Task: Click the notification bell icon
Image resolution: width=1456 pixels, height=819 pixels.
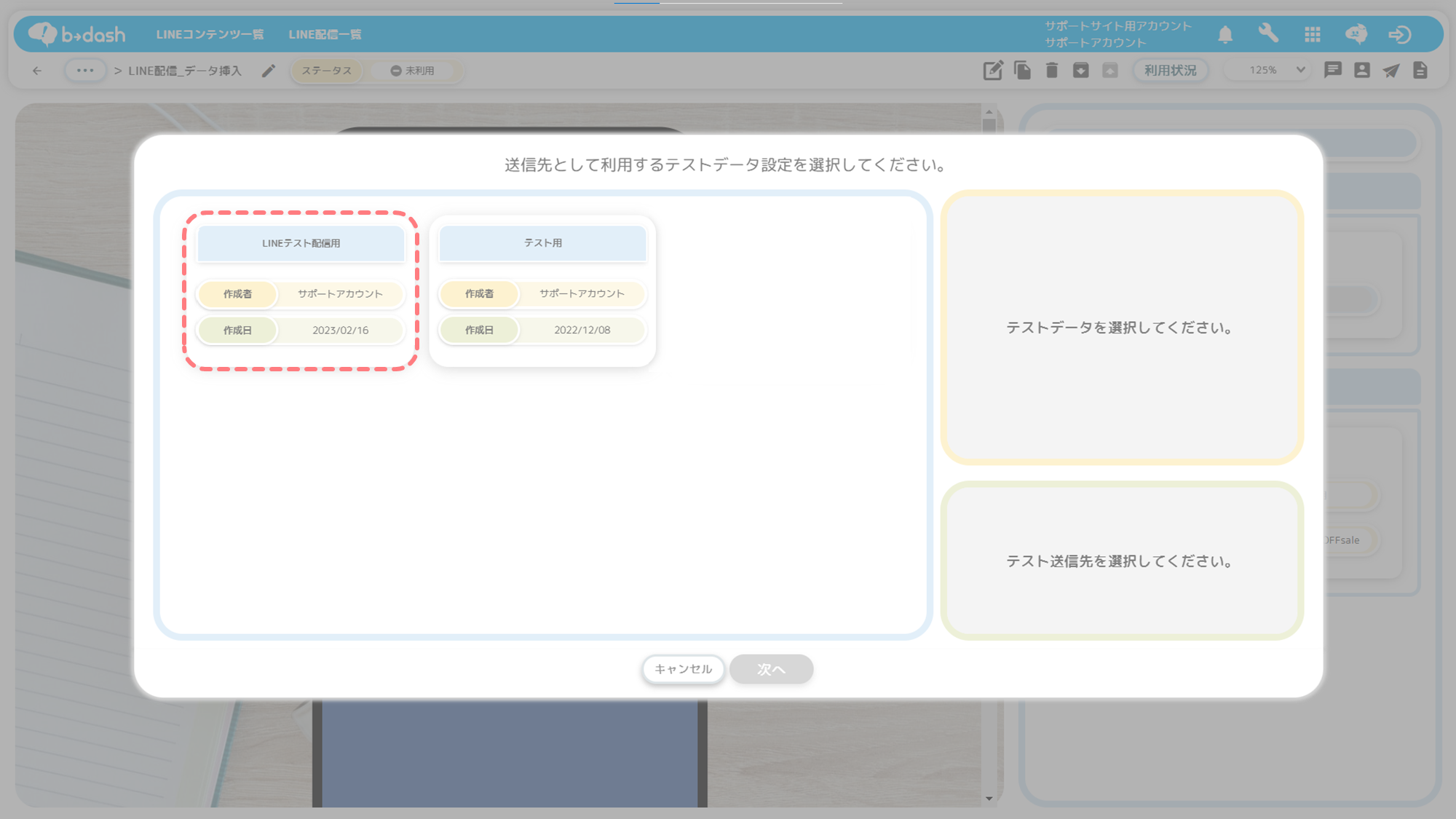Action: (x=1225, y=34)
